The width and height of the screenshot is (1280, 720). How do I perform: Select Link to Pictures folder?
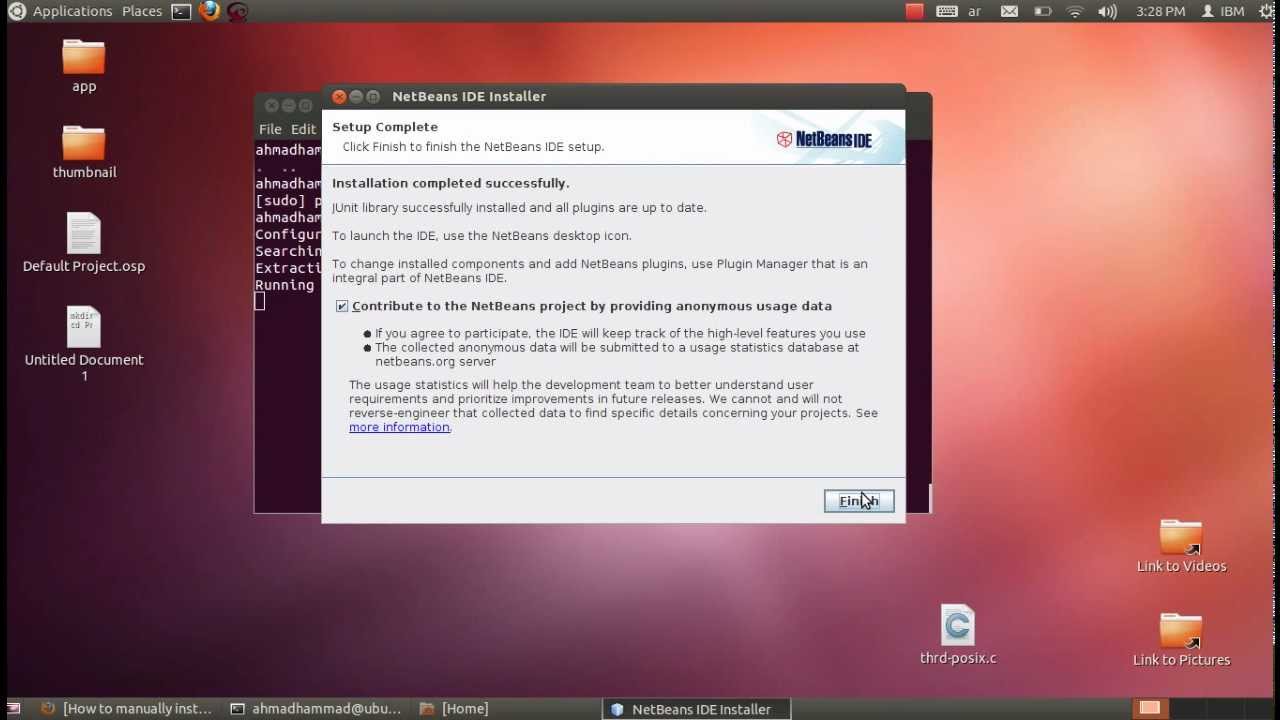[1181, 640]
